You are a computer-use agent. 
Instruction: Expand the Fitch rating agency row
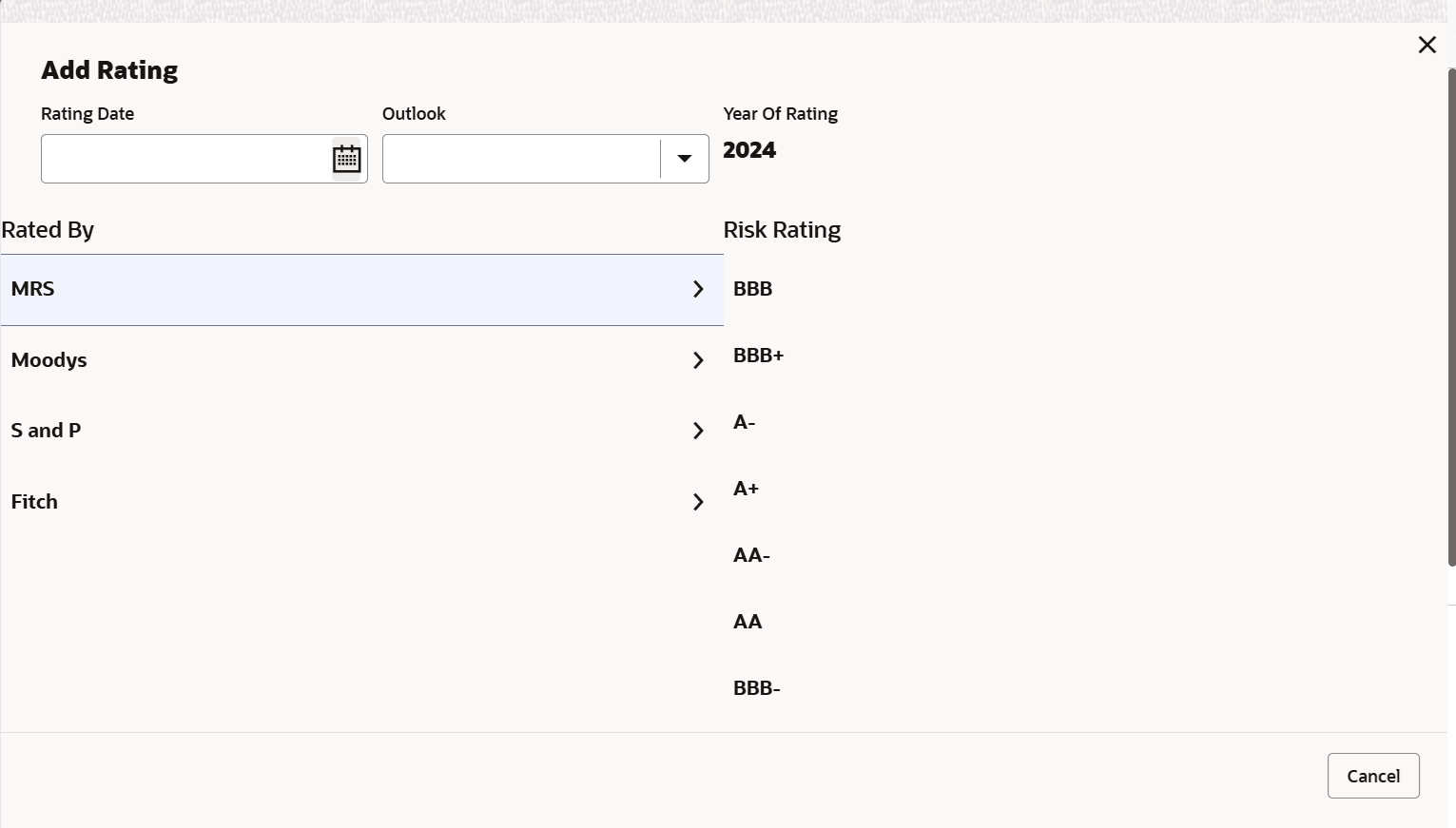(x=698, y=502)
